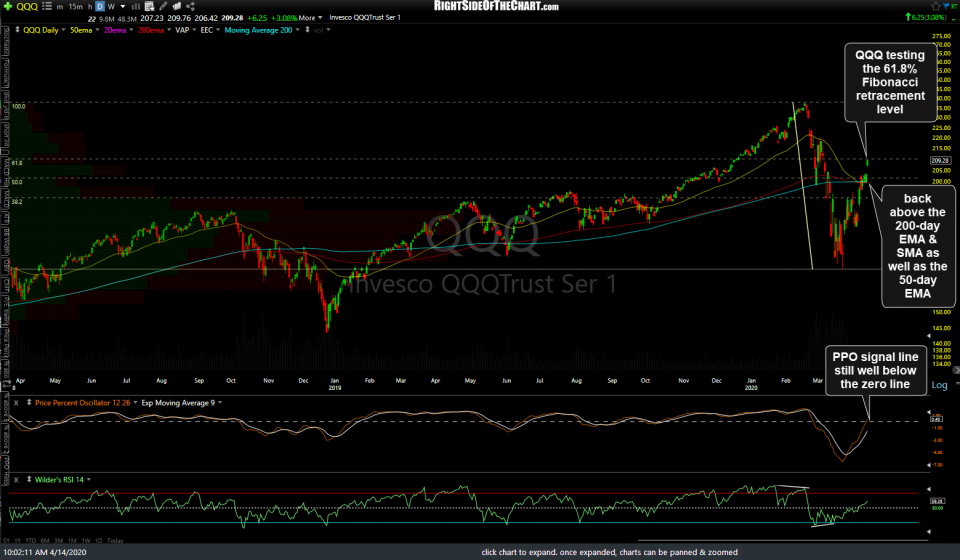The height and width of the screenshot is (560, 960).
Task: Close the Price Percent Oscillator pane with X
Action: point(16,403)
